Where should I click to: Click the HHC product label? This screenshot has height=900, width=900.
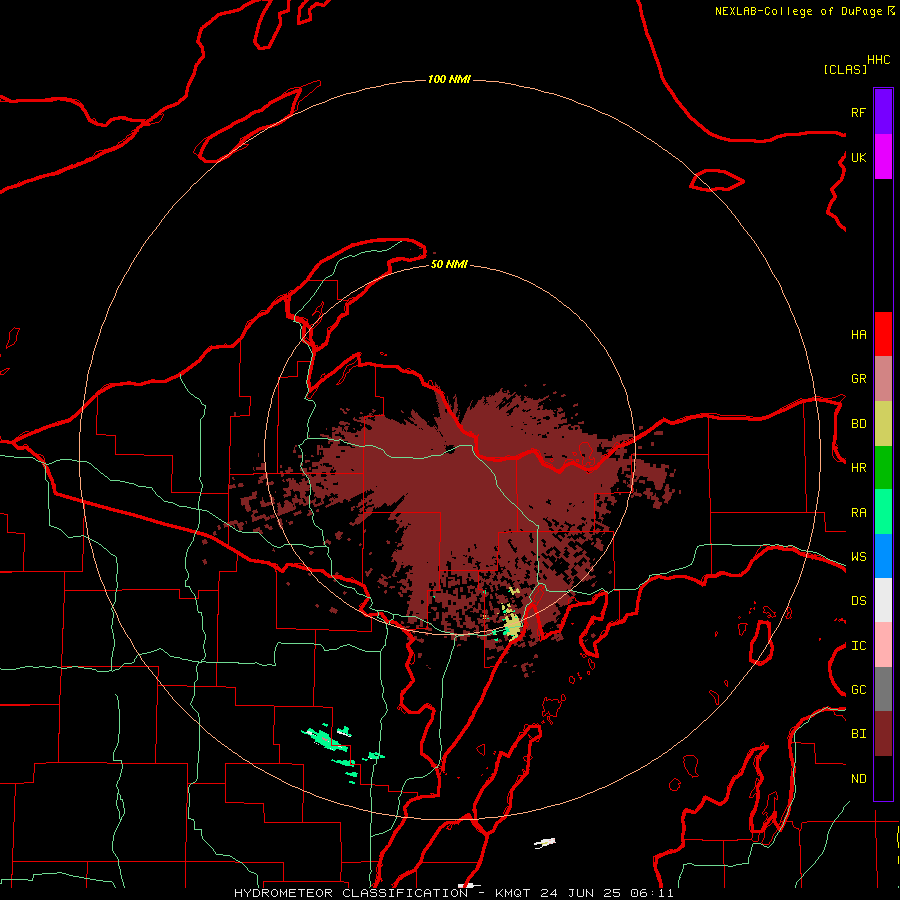pos(879,60)
